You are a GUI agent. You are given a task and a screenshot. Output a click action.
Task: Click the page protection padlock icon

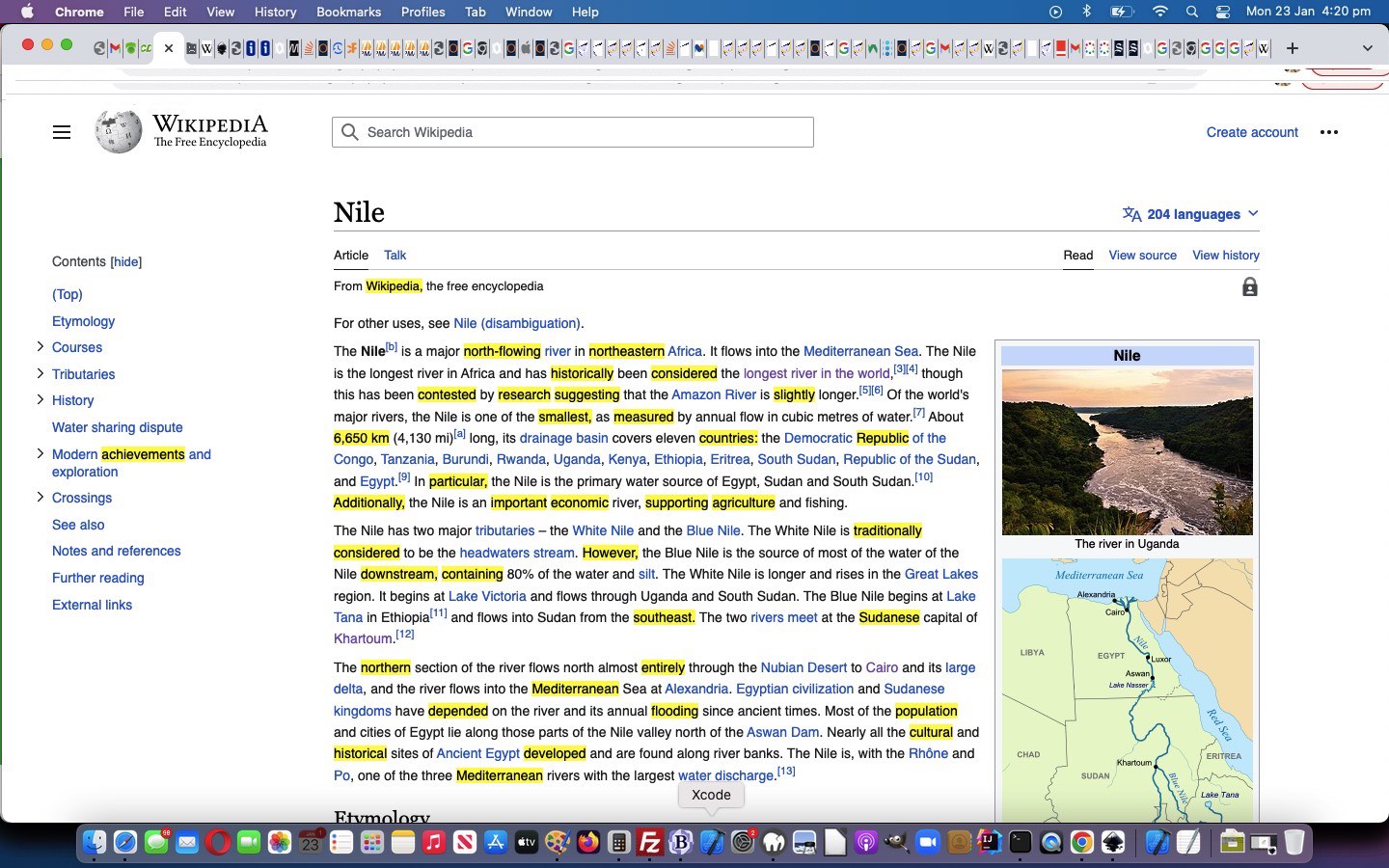click(1249, 286)
